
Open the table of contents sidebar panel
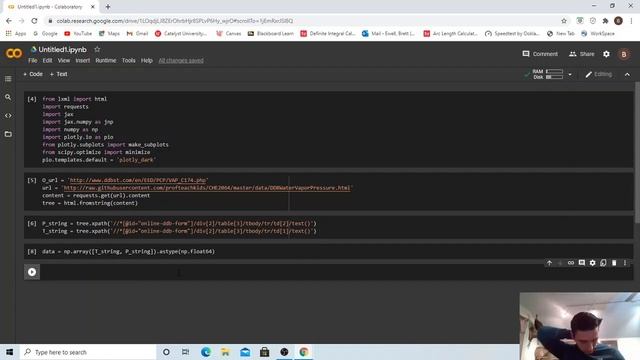[x=8, y=79]
